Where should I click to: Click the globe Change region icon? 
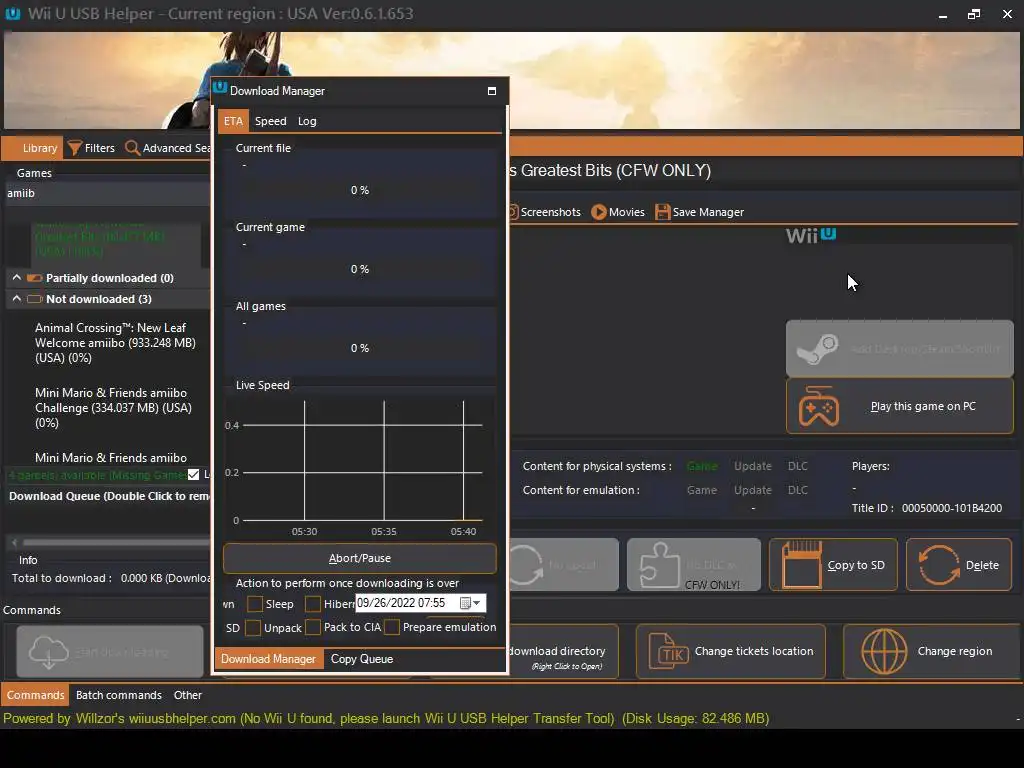pyautogui.click(x=884, y=651)
